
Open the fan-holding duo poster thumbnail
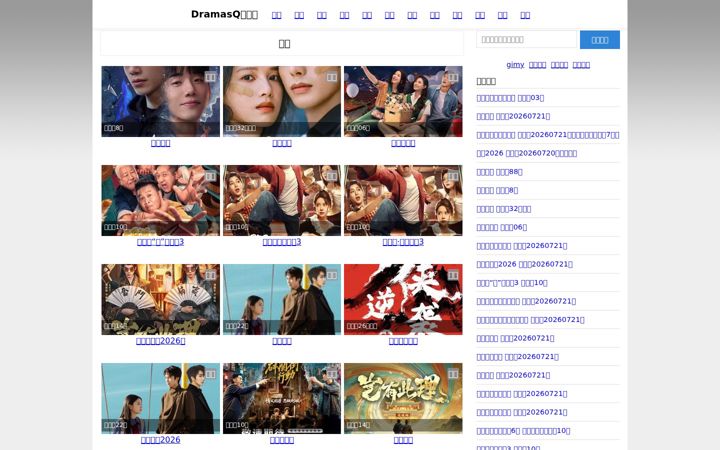(x=161, y=299)
